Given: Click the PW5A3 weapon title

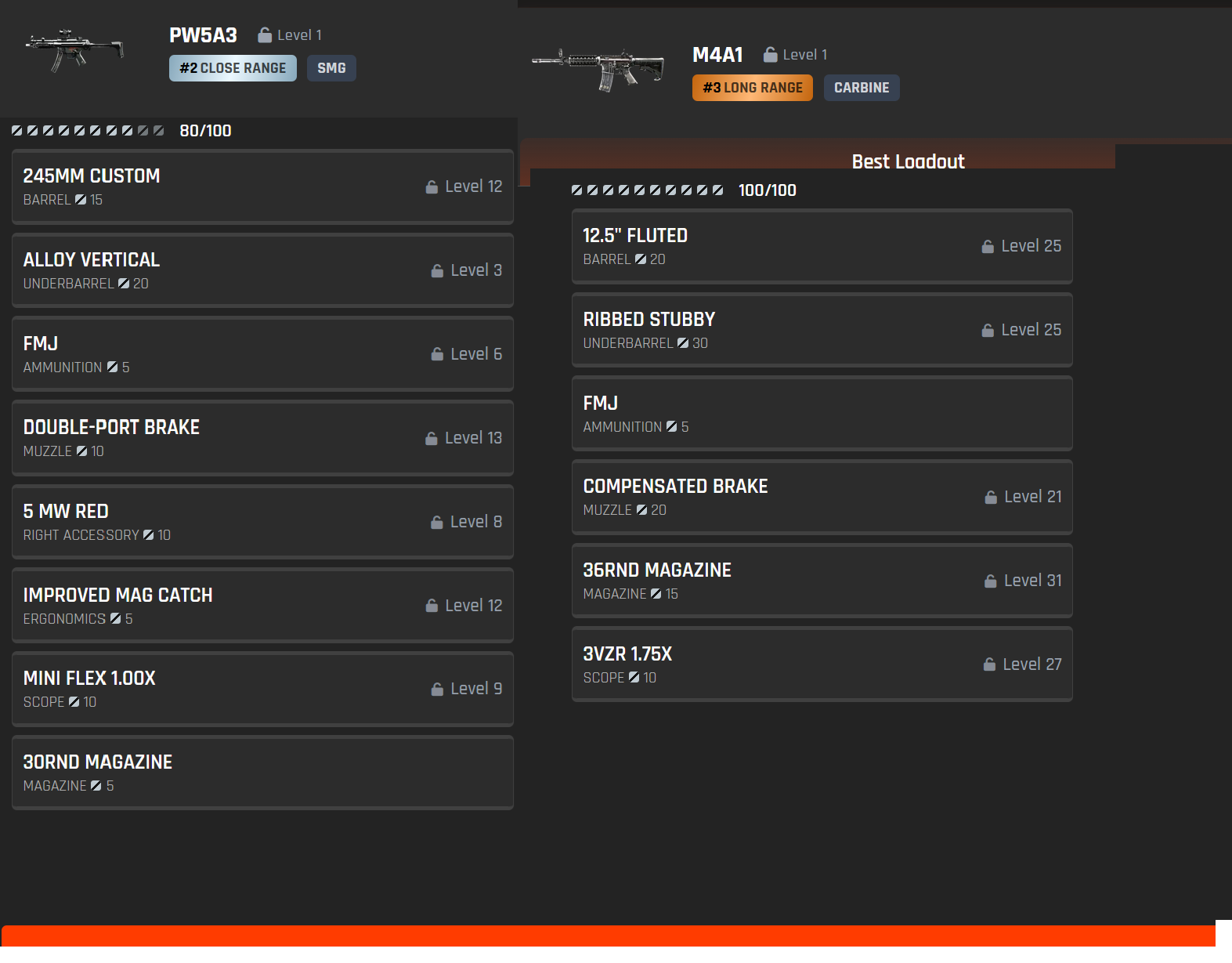Looking at the screenshot, I should pyautogui.click(x=203, y=35).
